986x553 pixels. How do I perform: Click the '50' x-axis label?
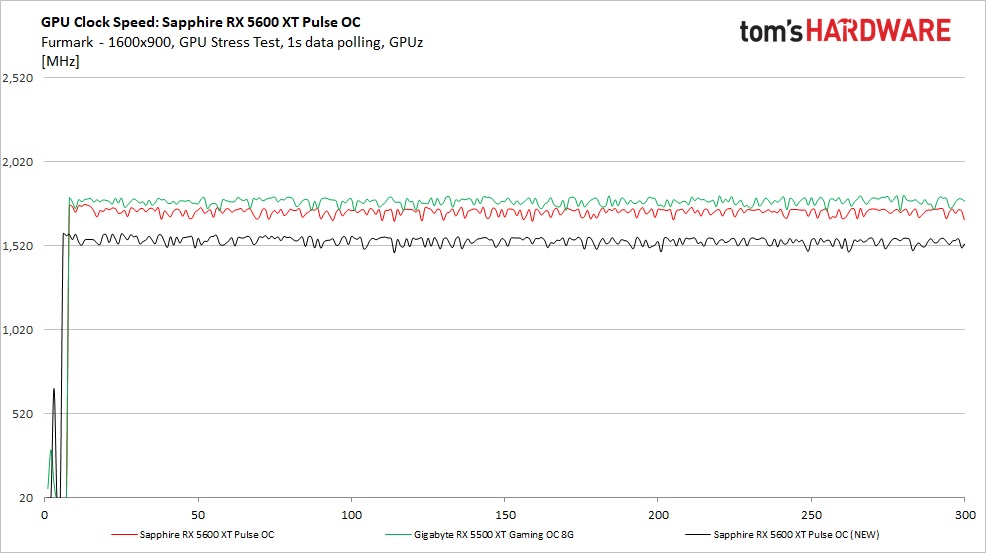coord(198,515)
